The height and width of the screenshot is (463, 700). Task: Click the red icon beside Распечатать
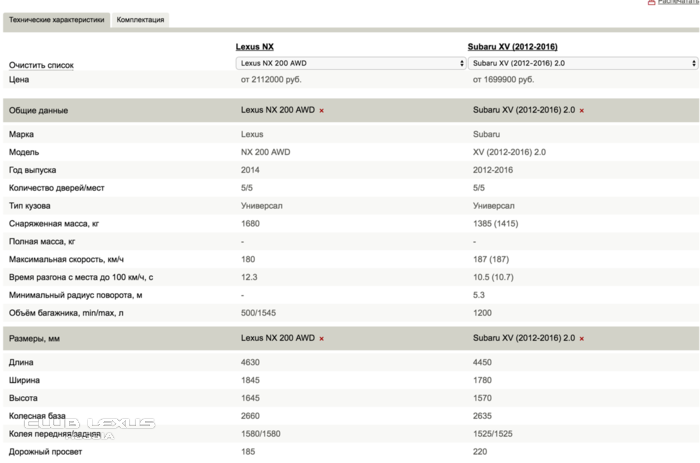pos(651,3)
